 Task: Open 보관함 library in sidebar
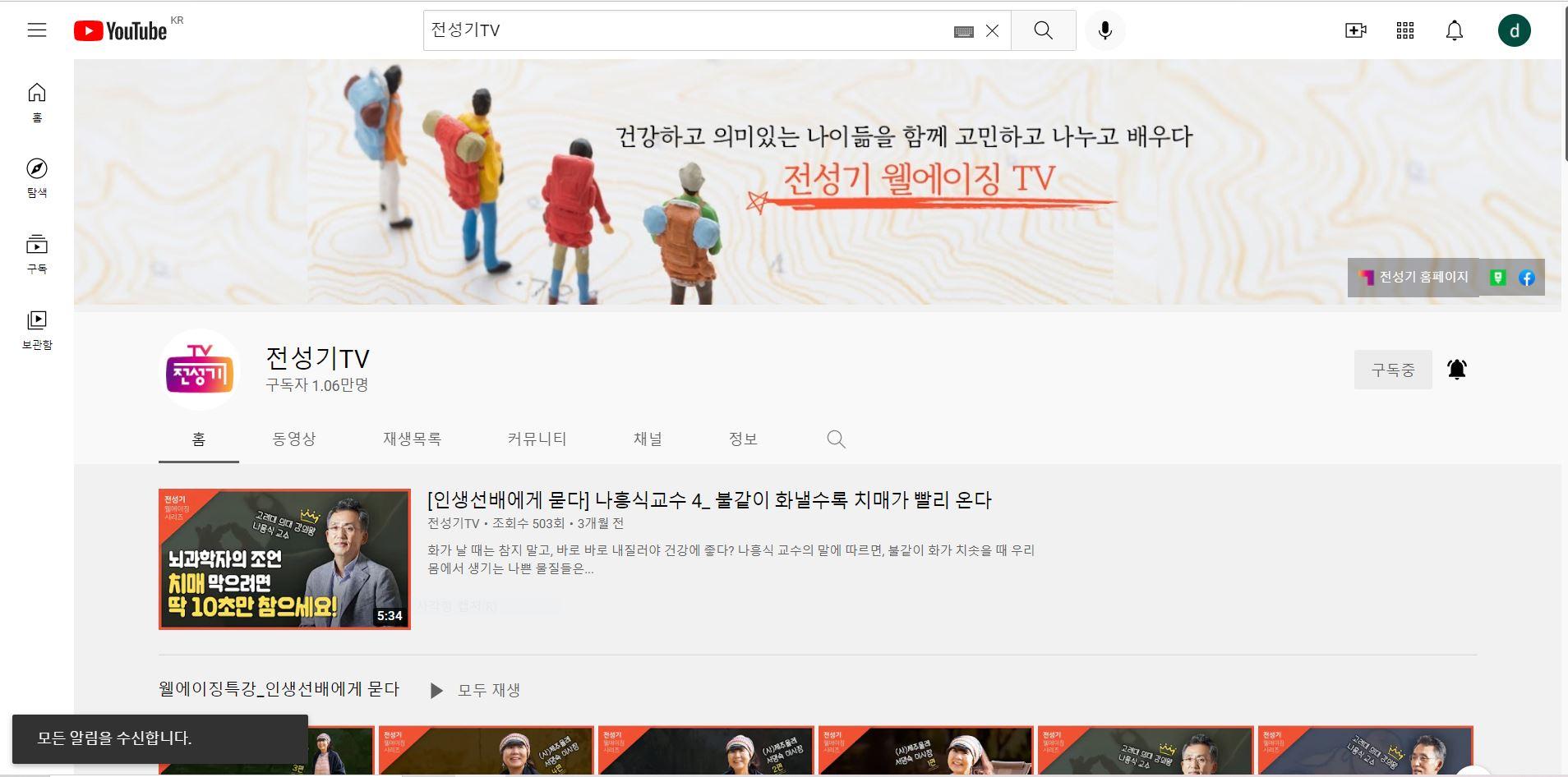coord(37,330)
